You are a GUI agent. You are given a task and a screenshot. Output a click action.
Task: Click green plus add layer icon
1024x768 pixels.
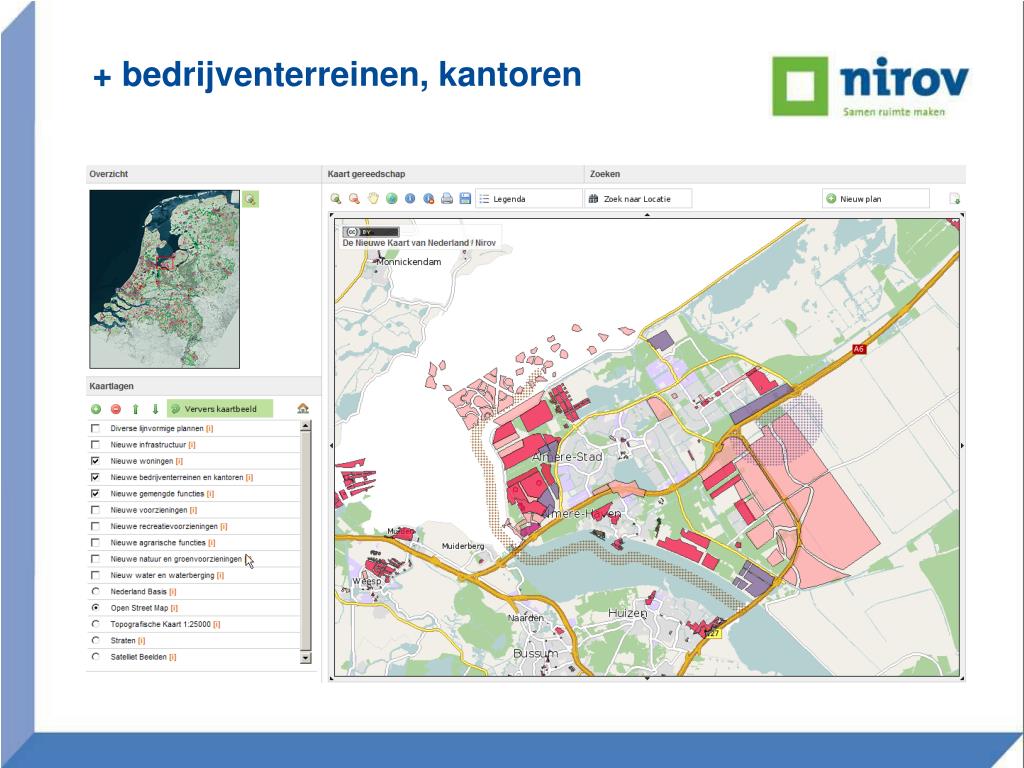(96, 409)
